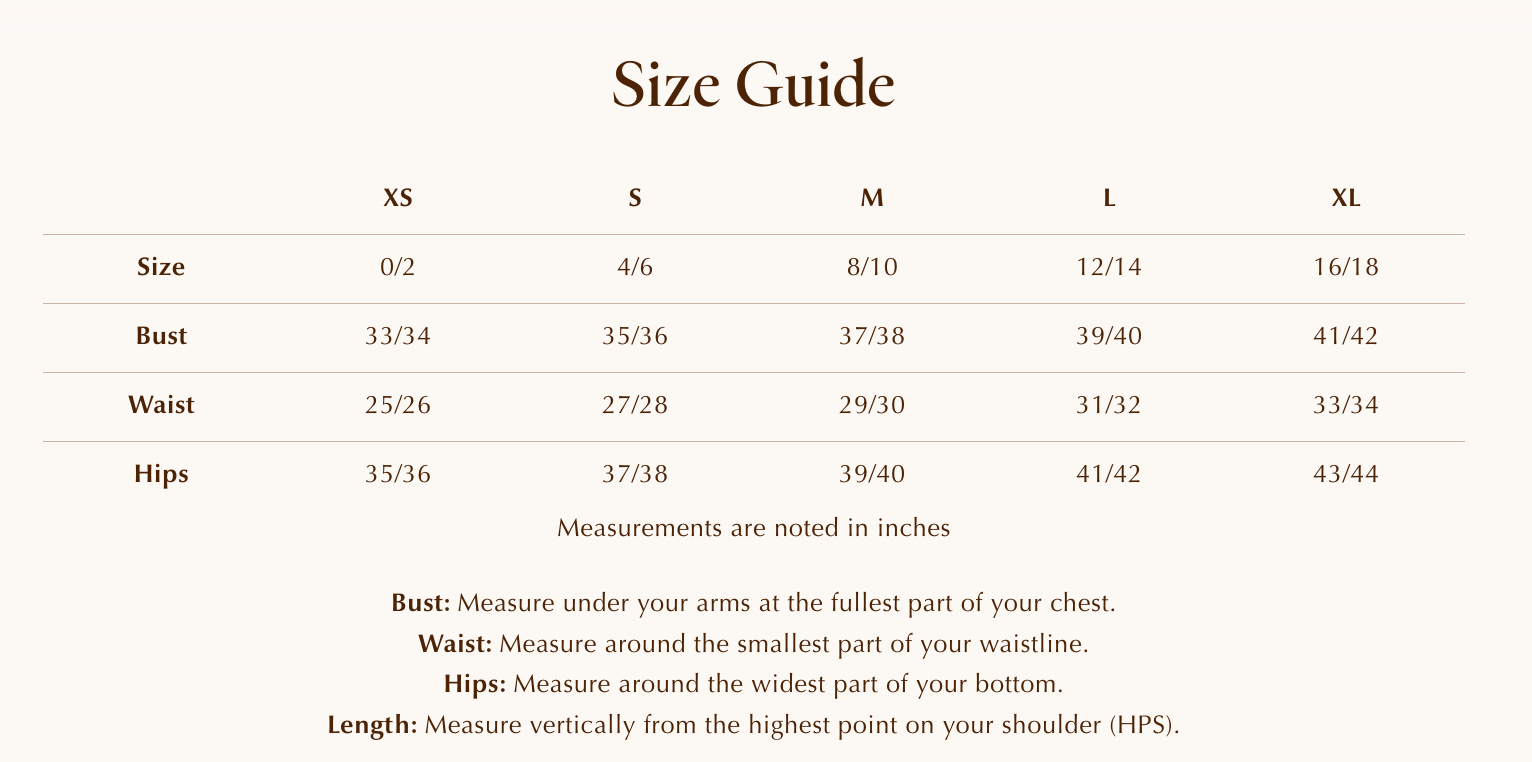Click the Bust row label
1532x762 pixels.
(x=161, y=336)
